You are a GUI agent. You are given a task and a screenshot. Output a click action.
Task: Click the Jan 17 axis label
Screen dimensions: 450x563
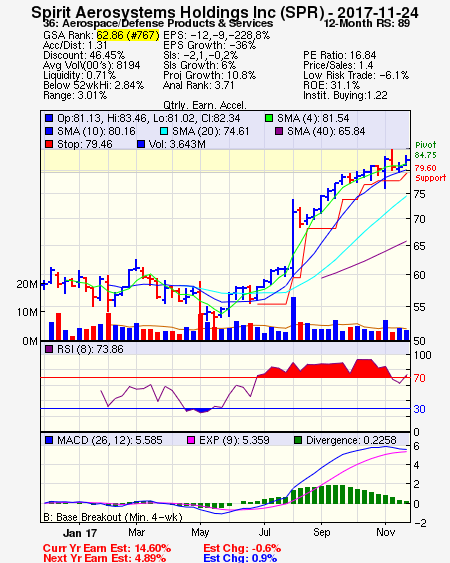coord(80,533)
